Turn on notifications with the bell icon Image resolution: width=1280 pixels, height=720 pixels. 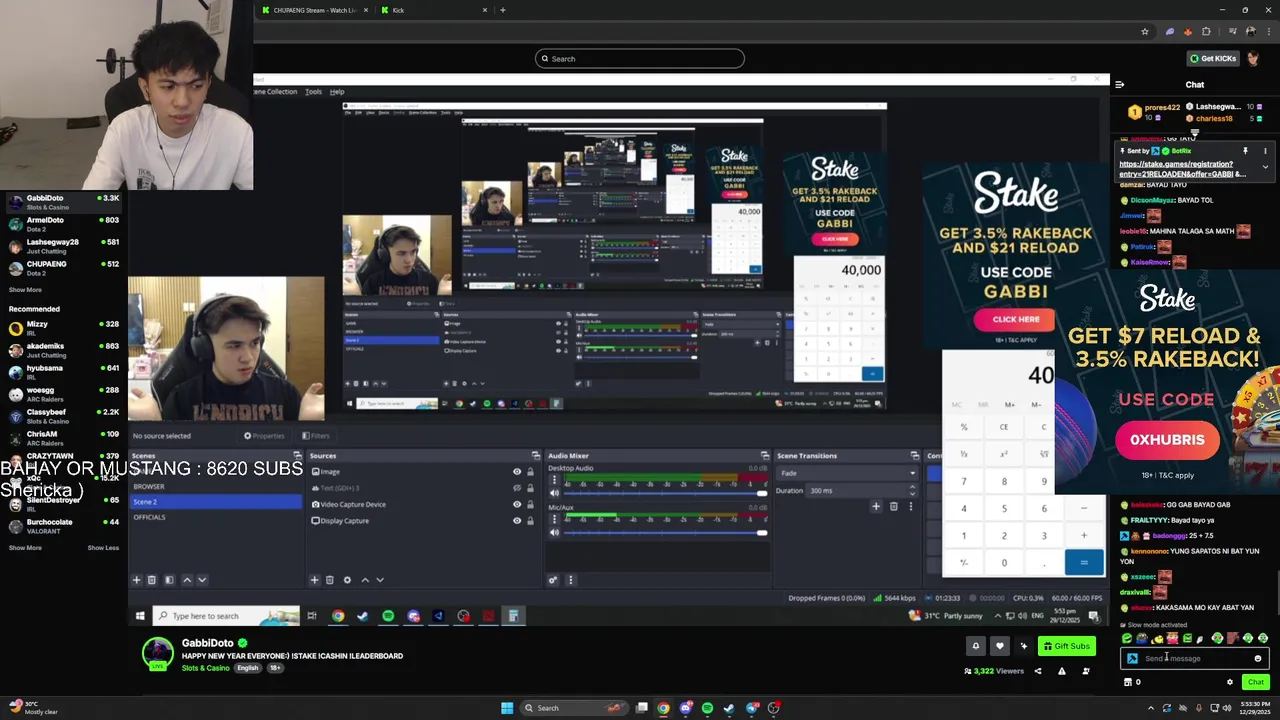coord(976,646)
